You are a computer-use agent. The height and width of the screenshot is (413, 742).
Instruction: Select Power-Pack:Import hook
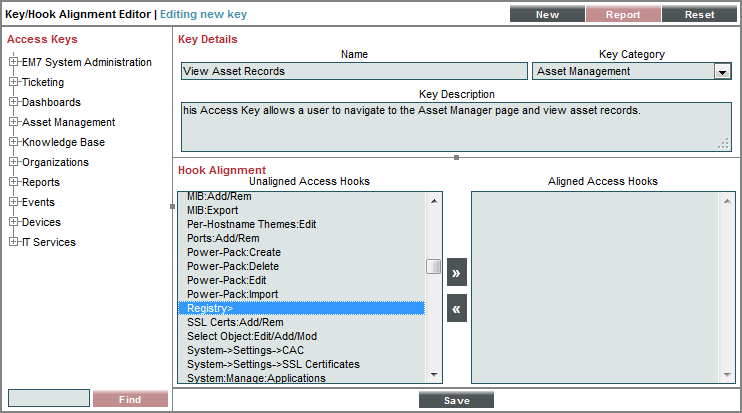pos(301,294)
